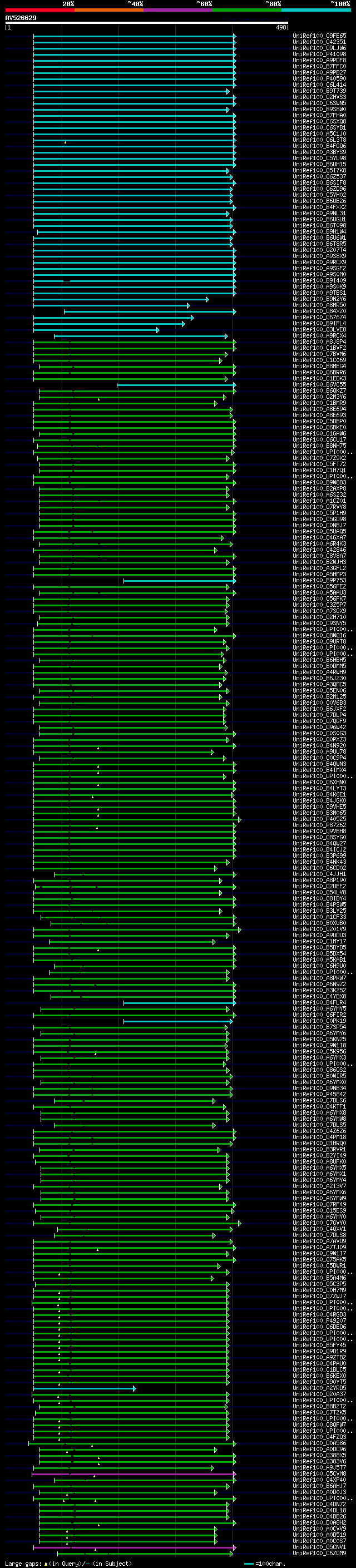Select subject label UniRef100_A5KAB1
356x1568 pixels.
[x=319, y=961]
